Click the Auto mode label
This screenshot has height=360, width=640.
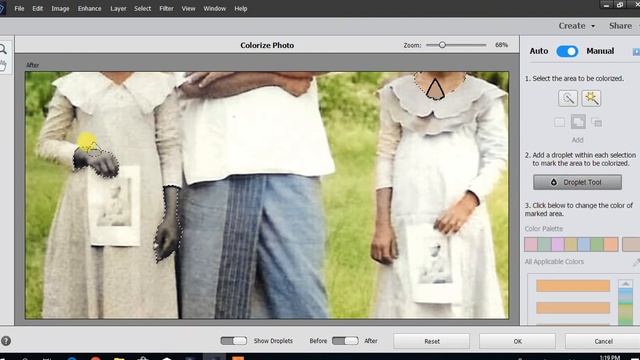[539, 51]
